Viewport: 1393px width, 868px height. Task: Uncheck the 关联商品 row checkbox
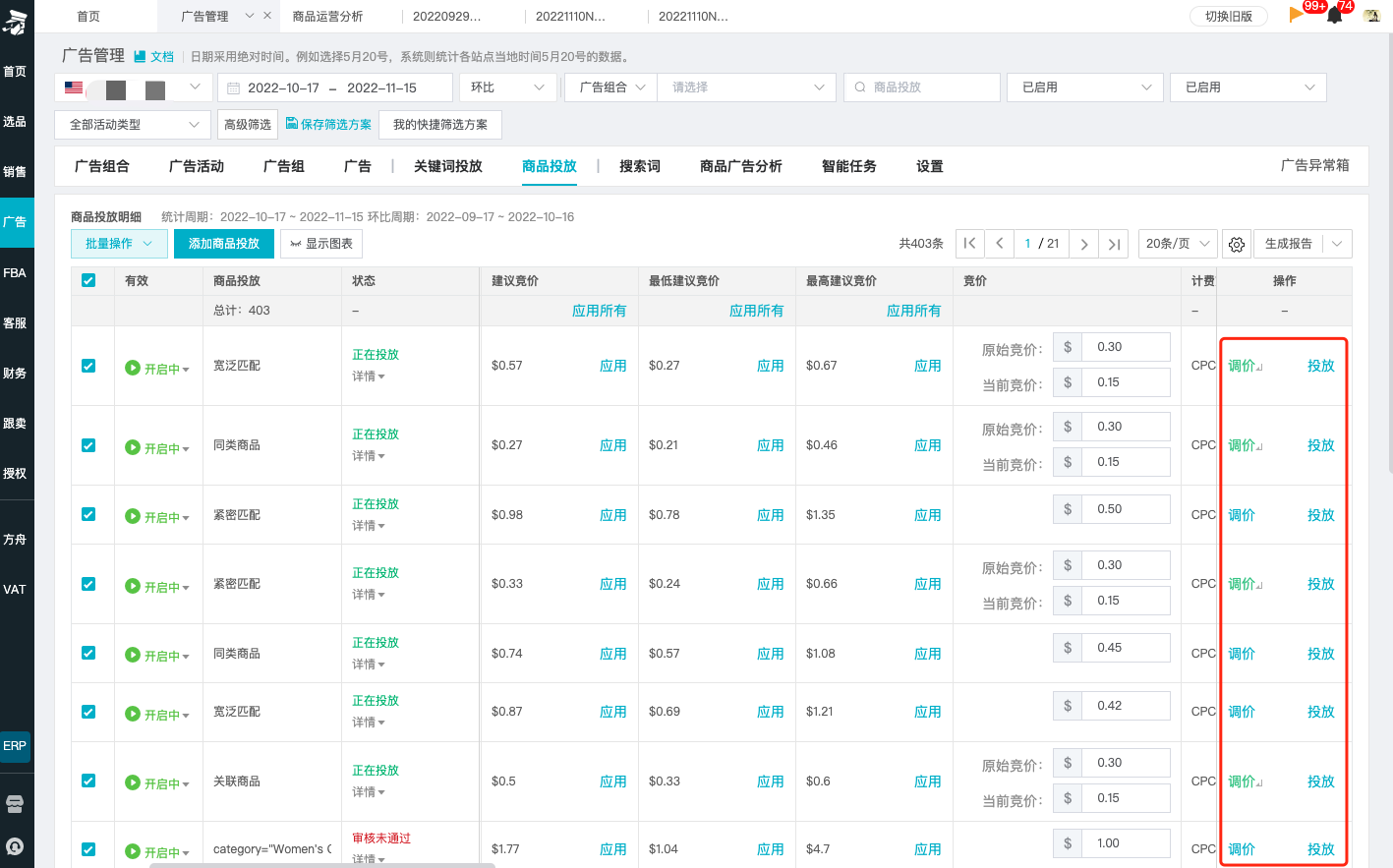(x=88, y=781)
